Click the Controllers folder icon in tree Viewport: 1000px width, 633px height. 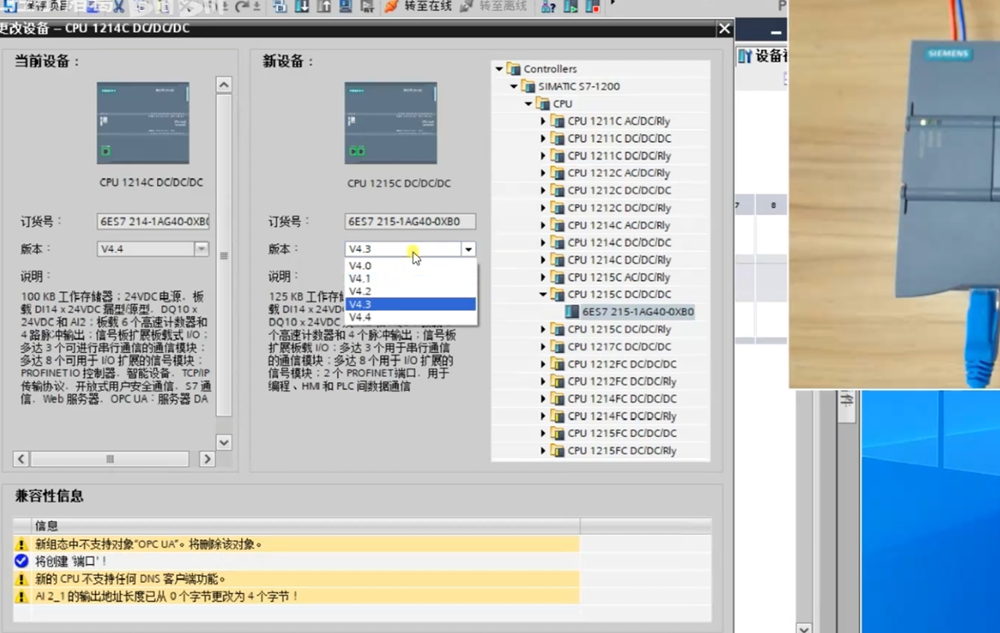514,69
